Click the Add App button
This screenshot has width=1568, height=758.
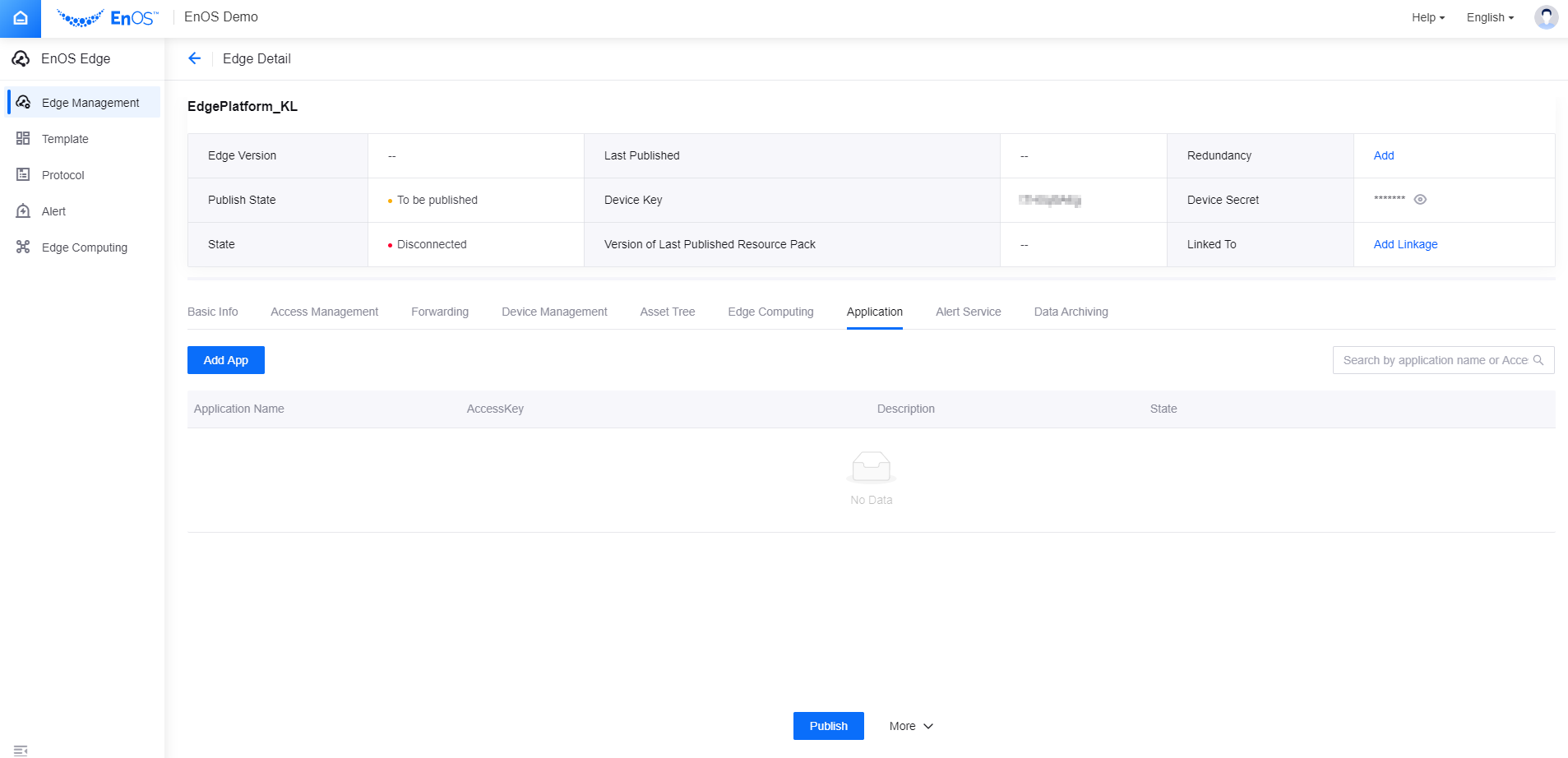click(226, 360)
